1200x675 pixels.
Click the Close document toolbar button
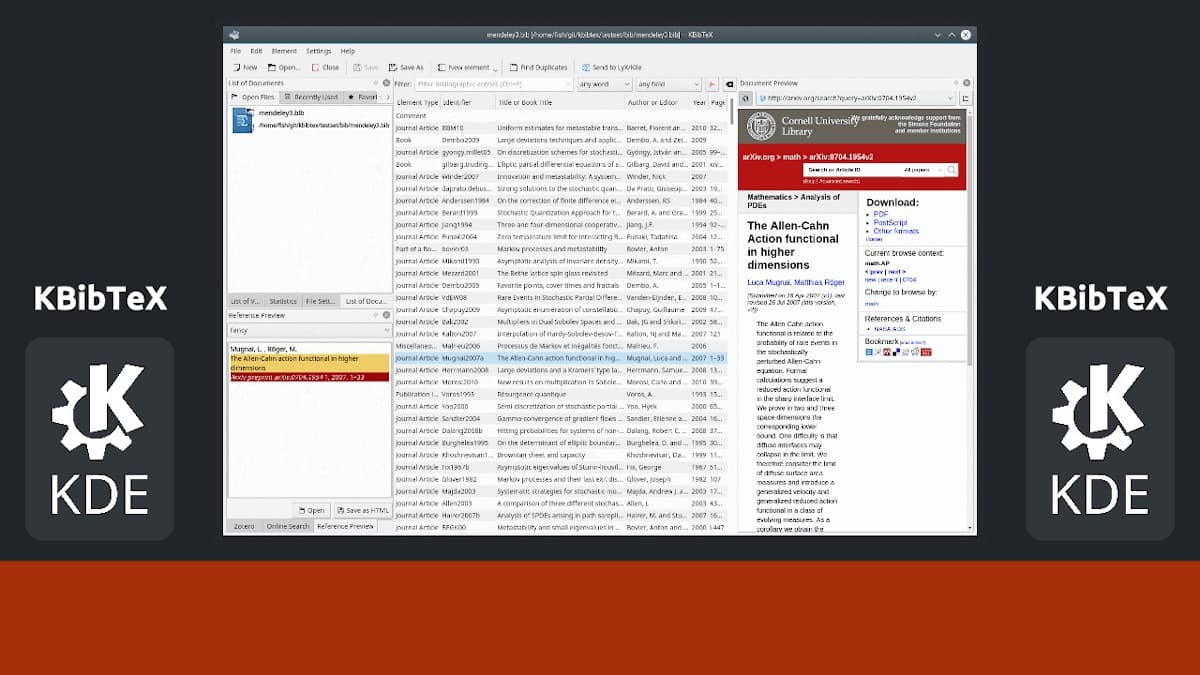tap(324, 68)
